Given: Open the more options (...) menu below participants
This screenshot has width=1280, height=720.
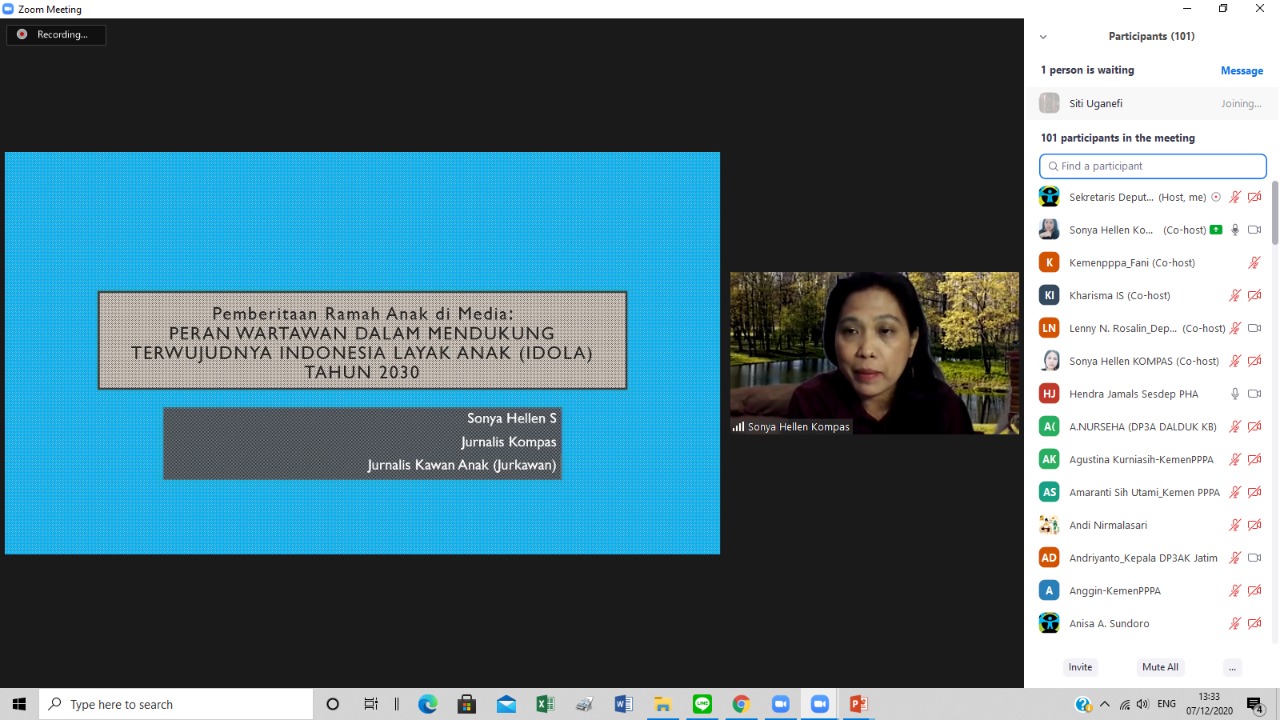Looking at the screenshot, I should click(1232, 667).
